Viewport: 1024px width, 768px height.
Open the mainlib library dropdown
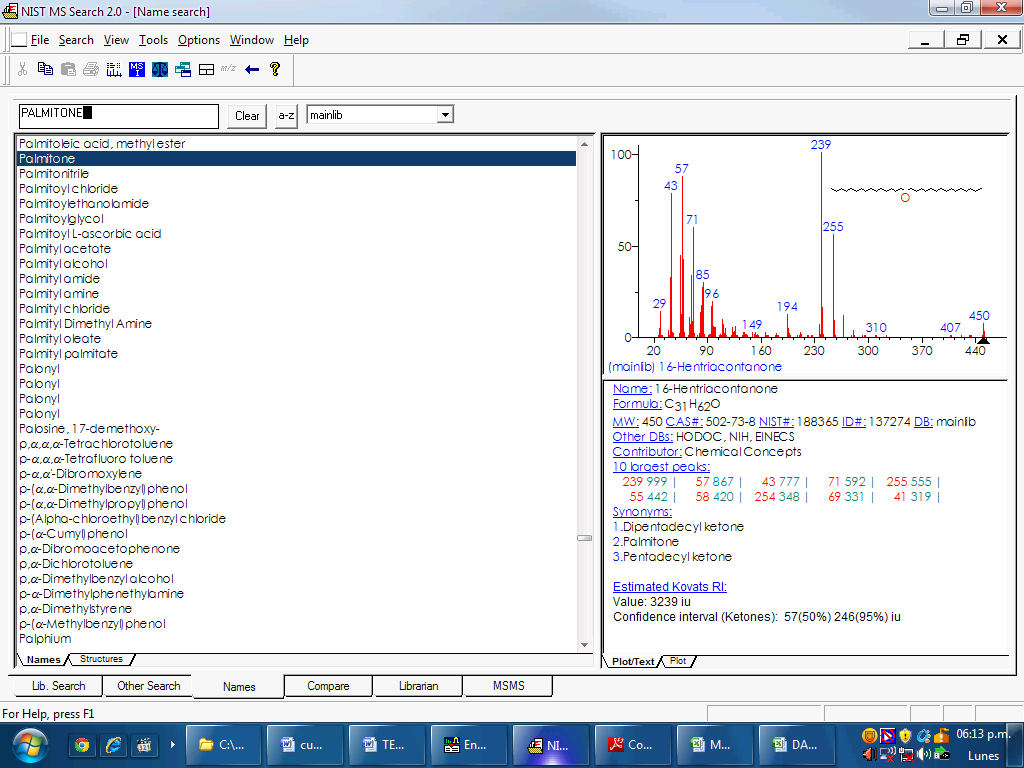[445, 115]
